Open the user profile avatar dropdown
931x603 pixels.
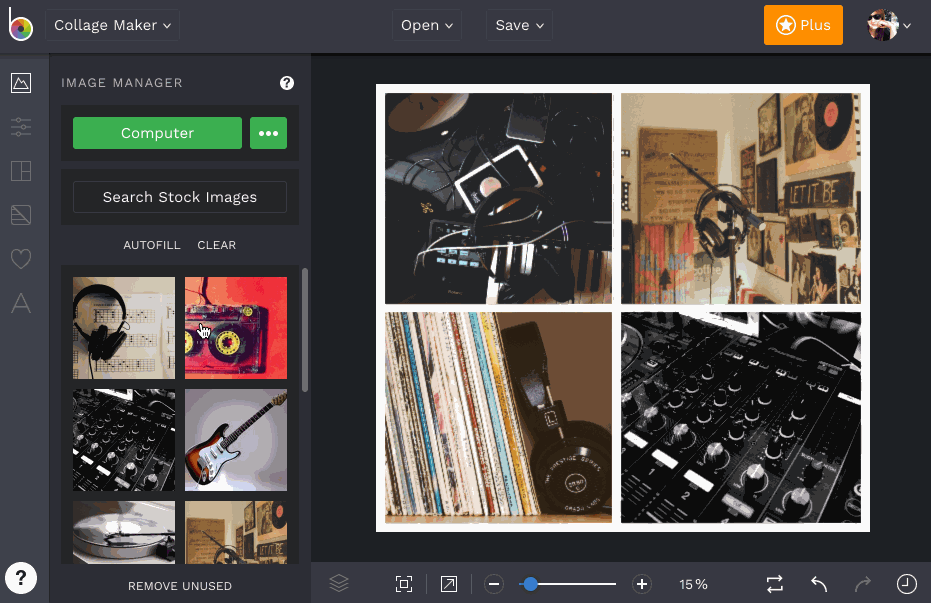(x=889, y=25)
